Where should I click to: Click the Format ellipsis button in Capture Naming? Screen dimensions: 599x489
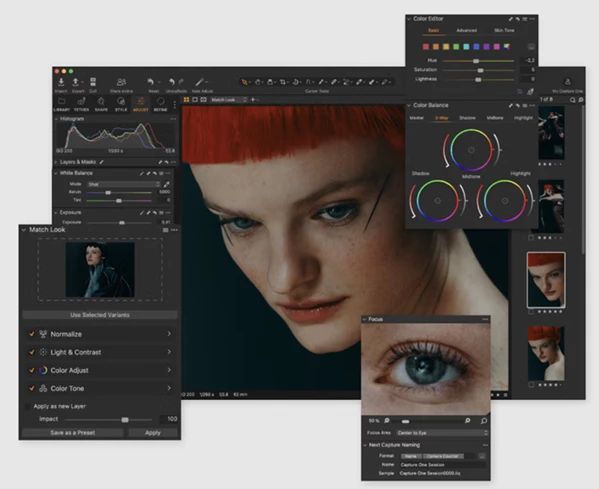pyautogui.click(x=482, y=456)
